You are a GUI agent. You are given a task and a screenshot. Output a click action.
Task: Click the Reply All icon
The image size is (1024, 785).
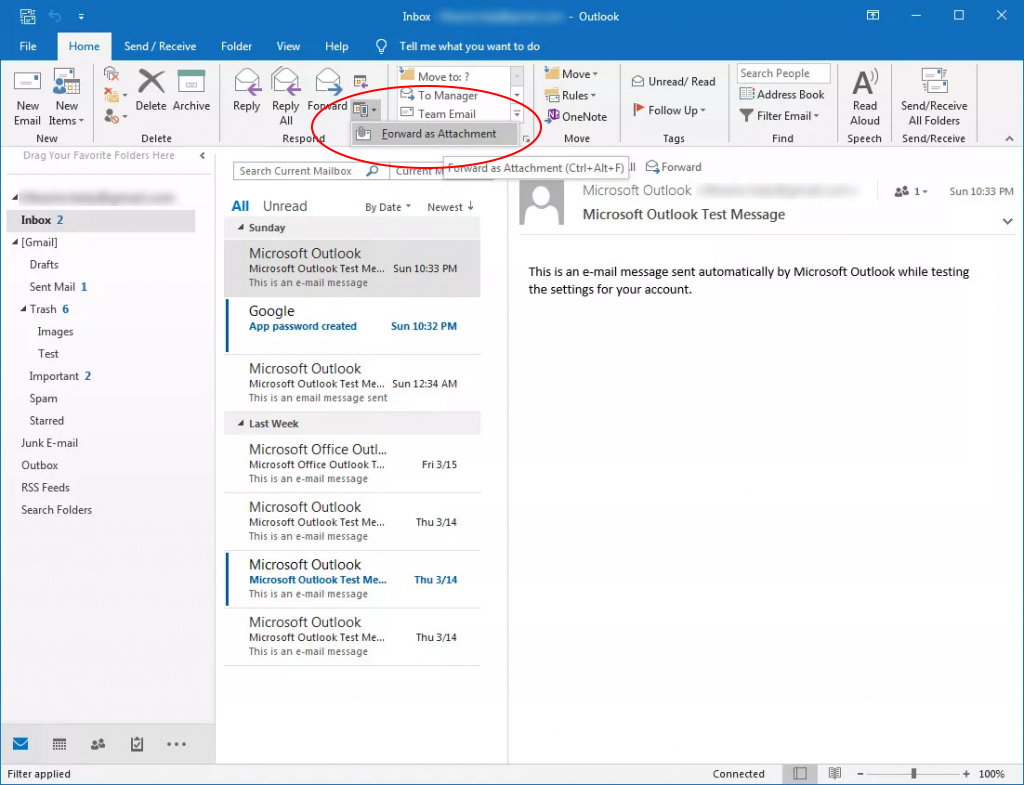point(286,96)
